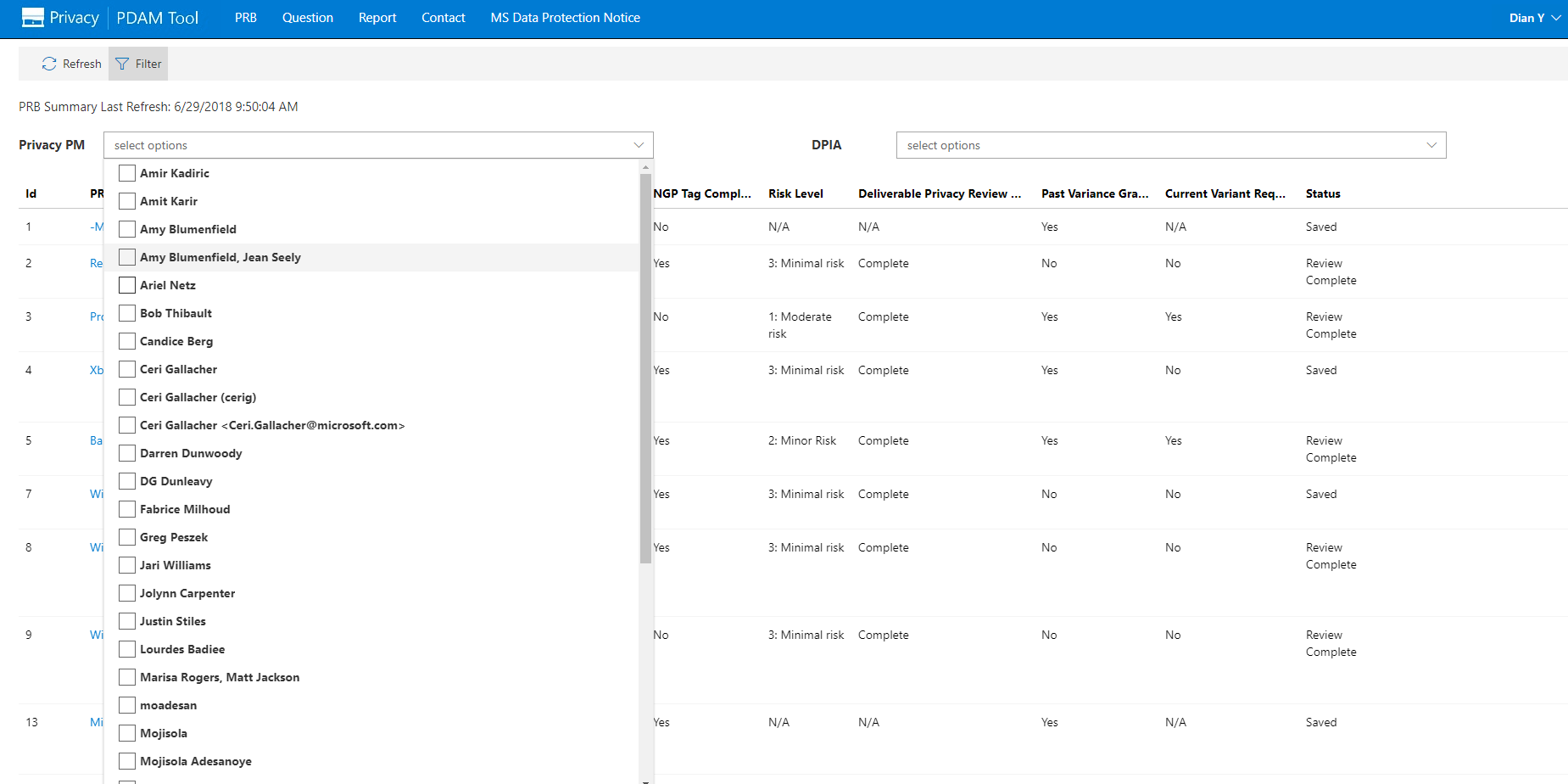Click the Privacy app logo icon
The image size is (1568, 784).
(x=33, y=18)
